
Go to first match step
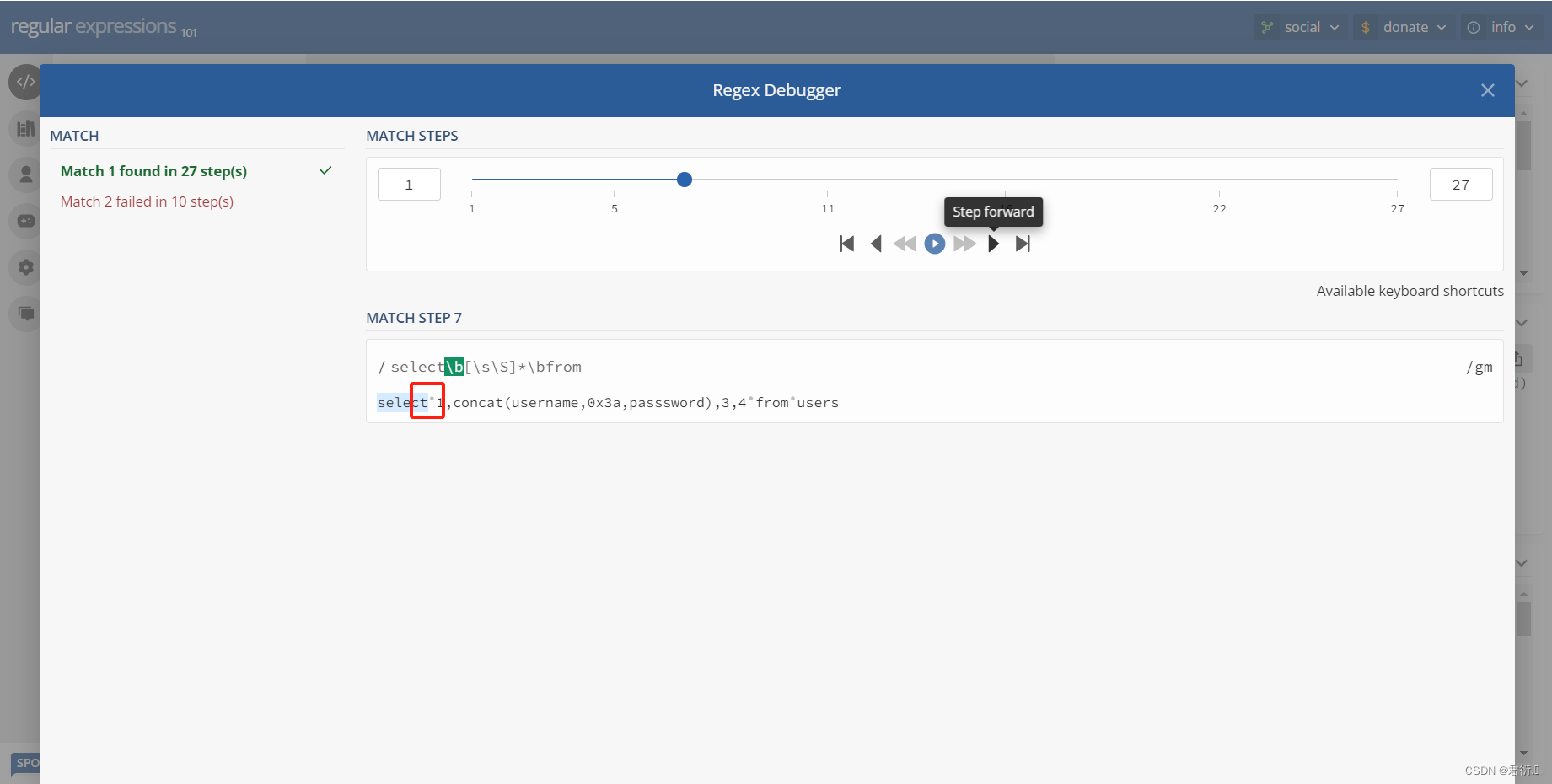pos(847,244)
